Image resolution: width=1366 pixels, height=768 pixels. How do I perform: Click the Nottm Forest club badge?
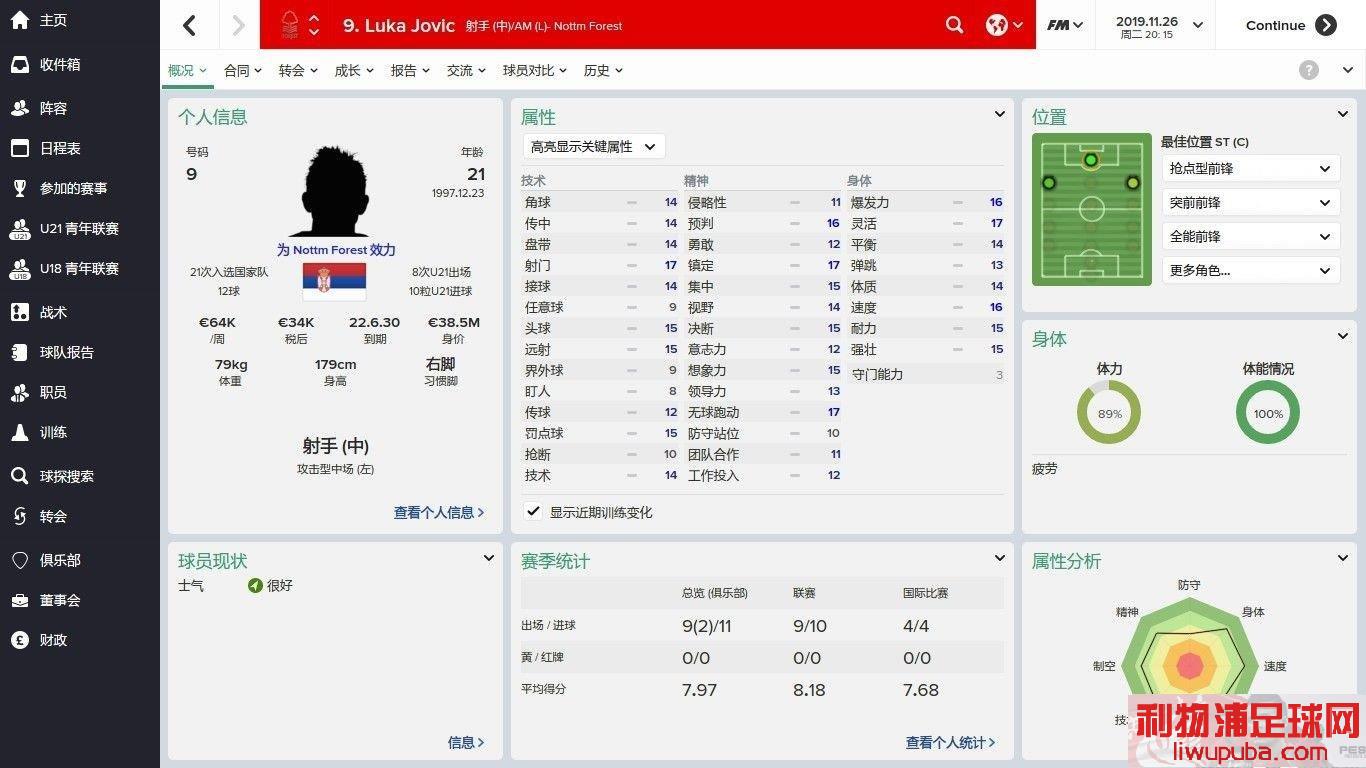tap(290, 25)
